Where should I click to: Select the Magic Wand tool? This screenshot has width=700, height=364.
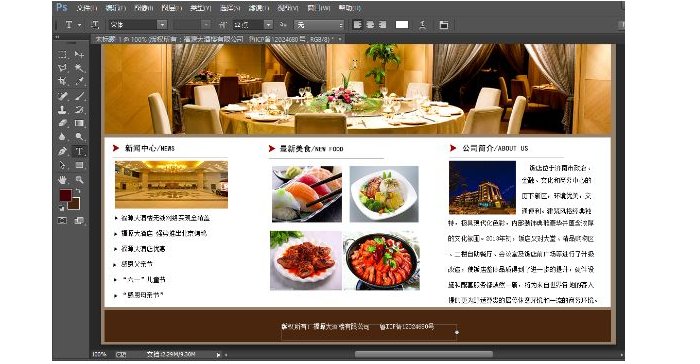[x=79, y=68]
